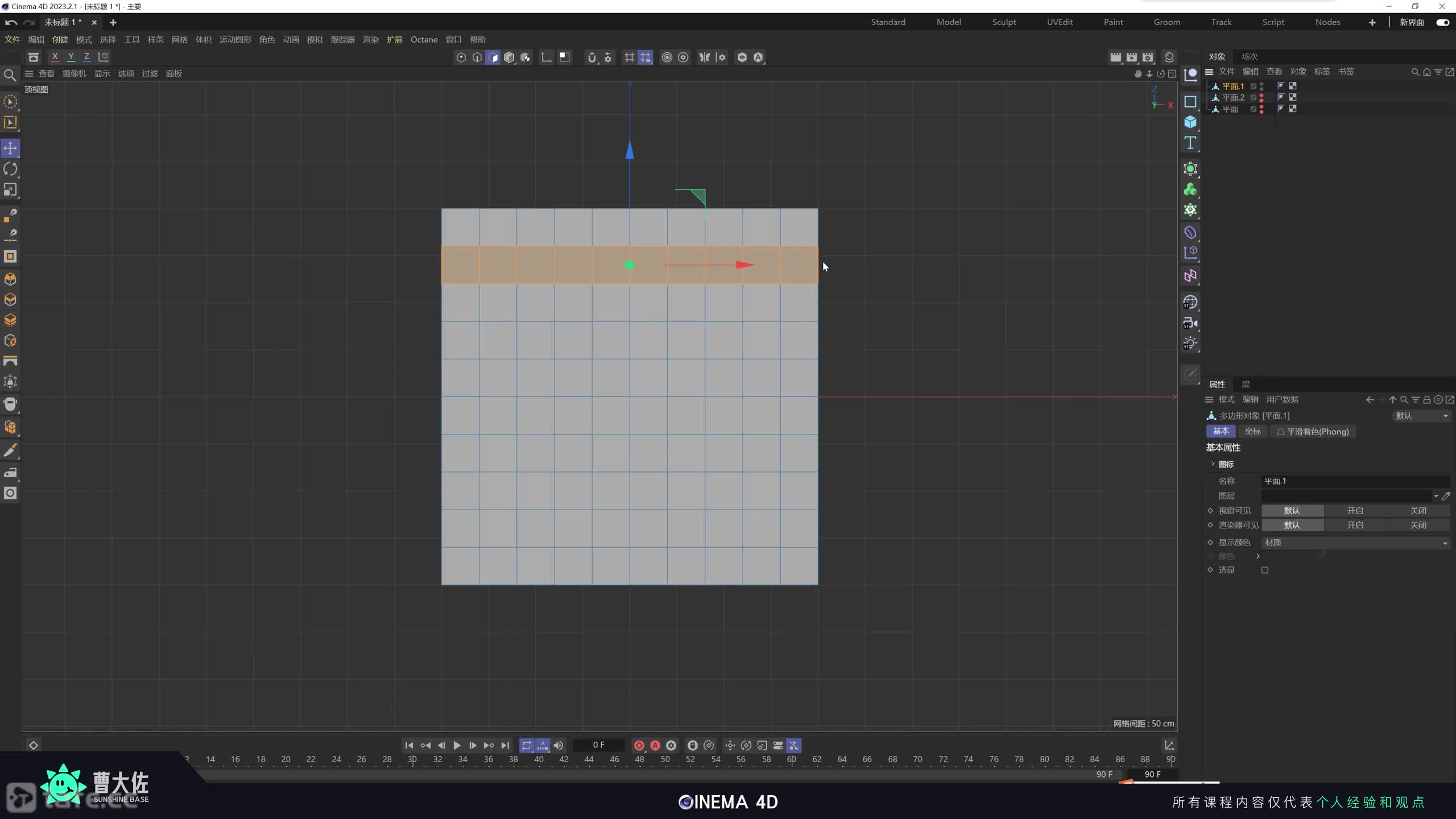Screen dimensions: 1456x819
Task: Click the Light object icon
Action: point(1190,344)
